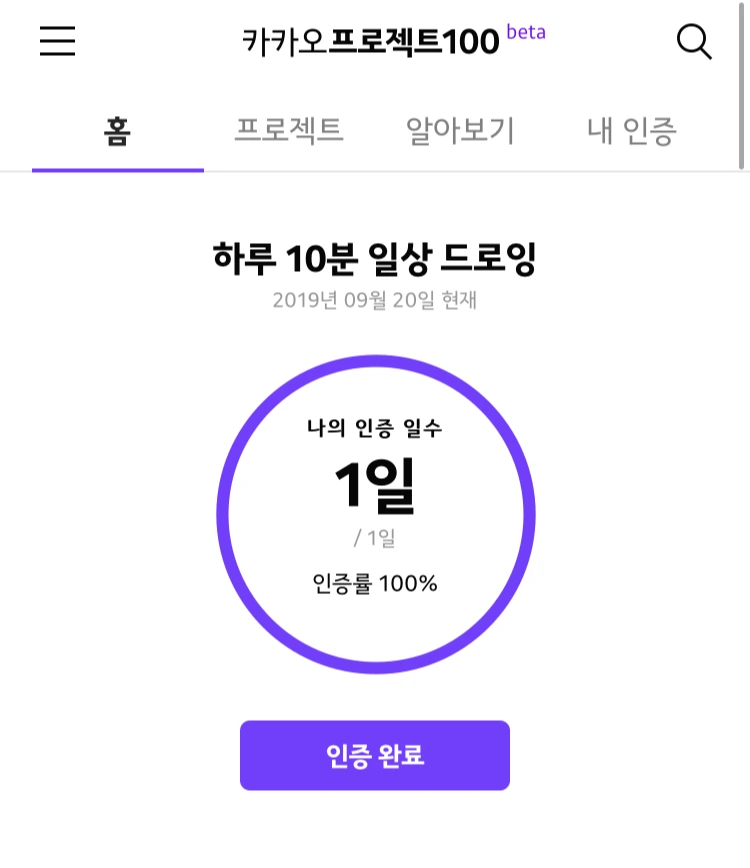
Task: Click the 나의 인증 일수 label
Action: [375, 428]
